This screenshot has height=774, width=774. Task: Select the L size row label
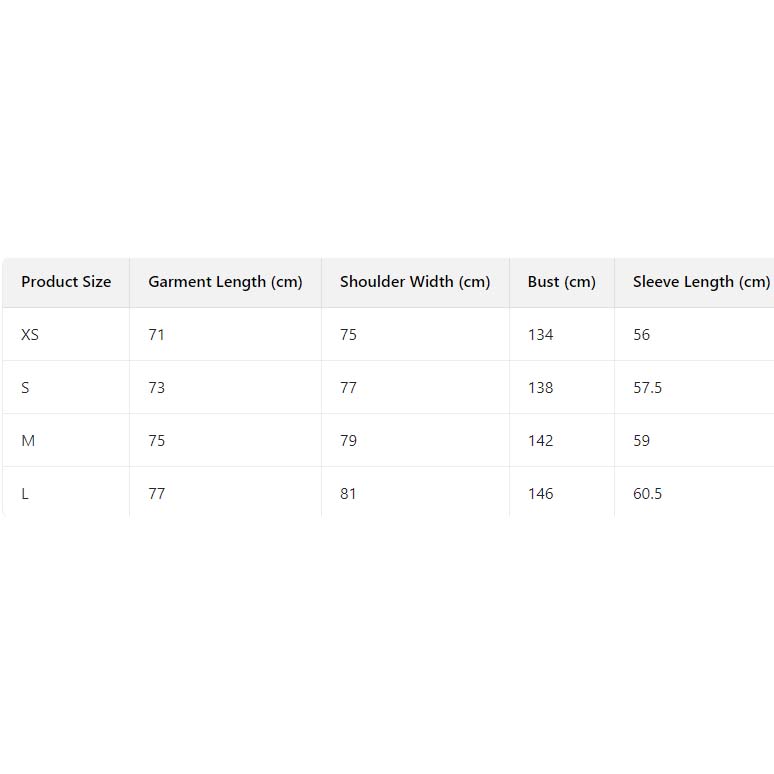point(25,494)
